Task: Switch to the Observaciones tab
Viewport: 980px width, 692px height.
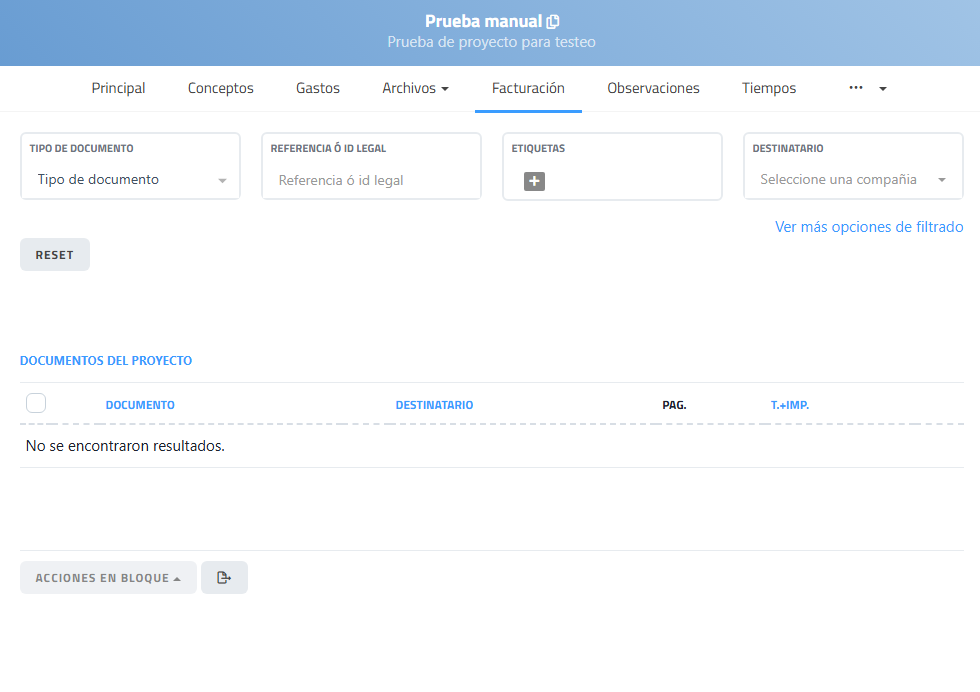Action: (x=653, y=88)
